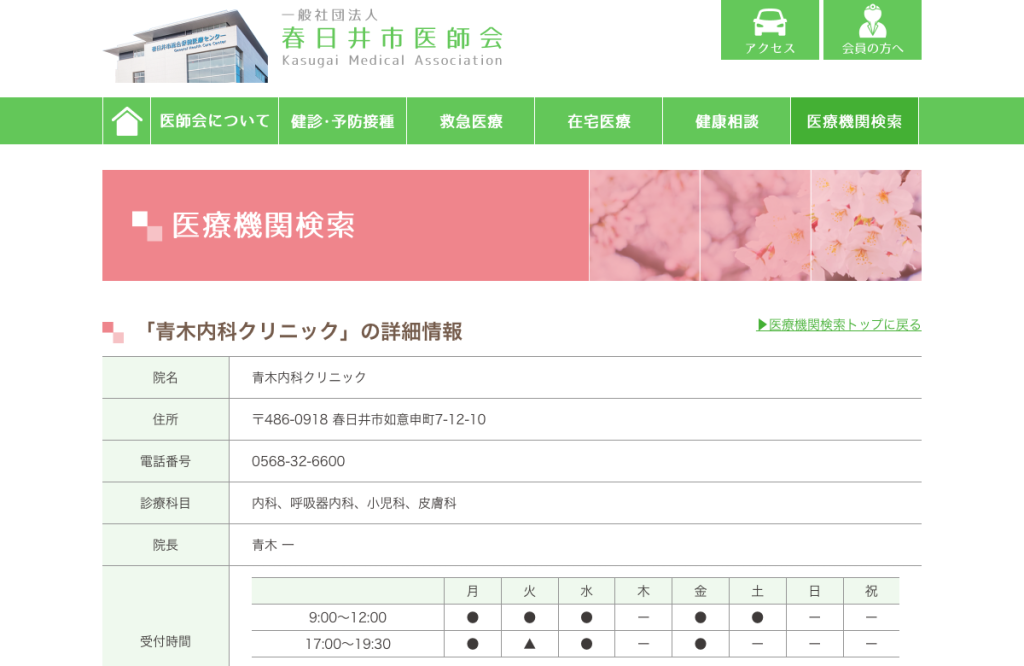Open the 在宅医療 menu
Image resolution: width=1024 pixels, height=666 pixels.
click(599, 121)
